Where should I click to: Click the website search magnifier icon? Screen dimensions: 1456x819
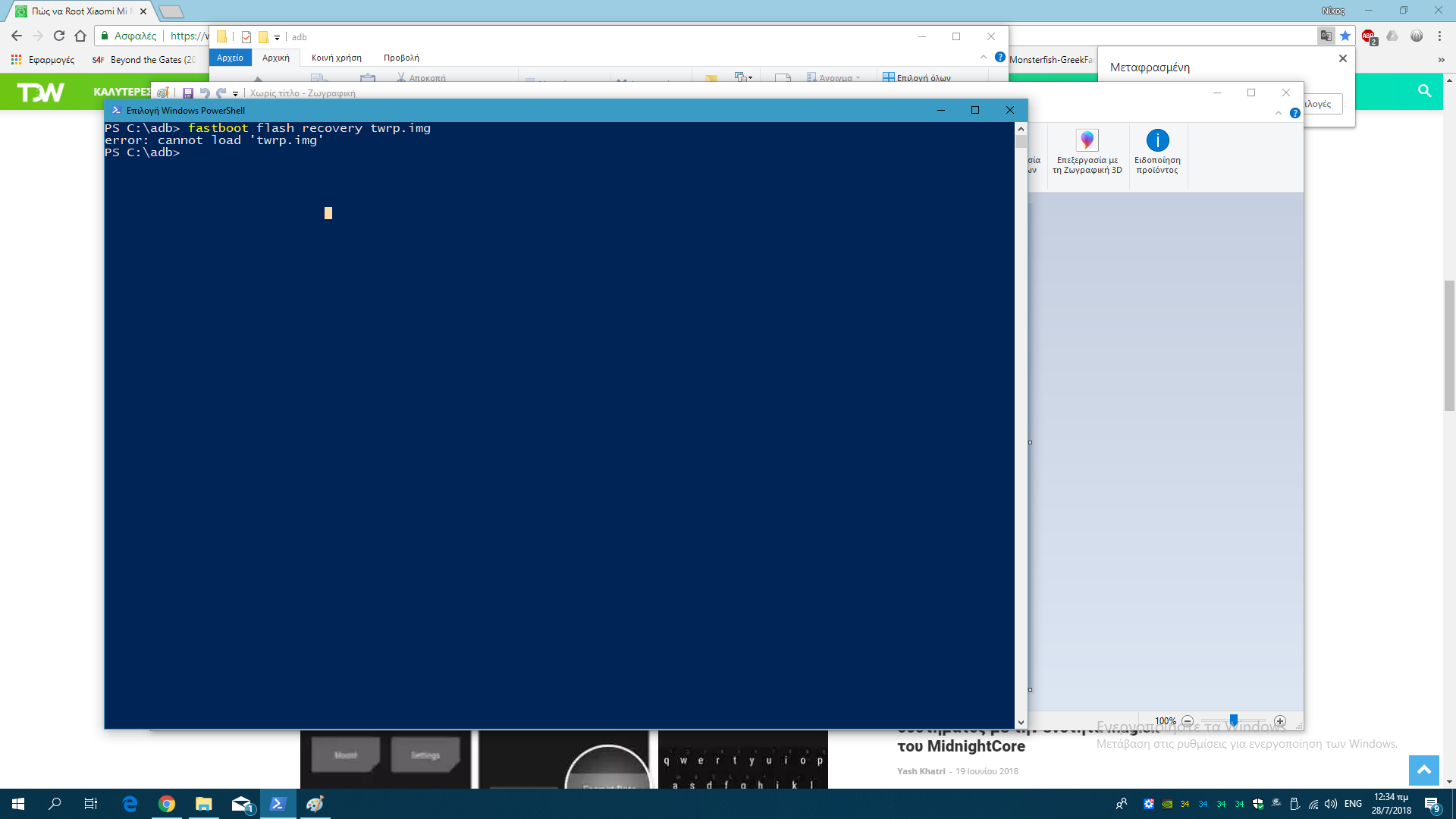click(1424, 91)
